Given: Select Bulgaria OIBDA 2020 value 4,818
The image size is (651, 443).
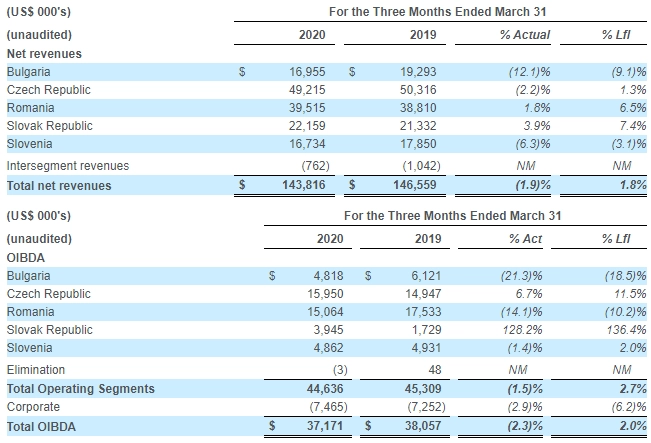Looking at the screenshot, I should click(x=326, y=275).
